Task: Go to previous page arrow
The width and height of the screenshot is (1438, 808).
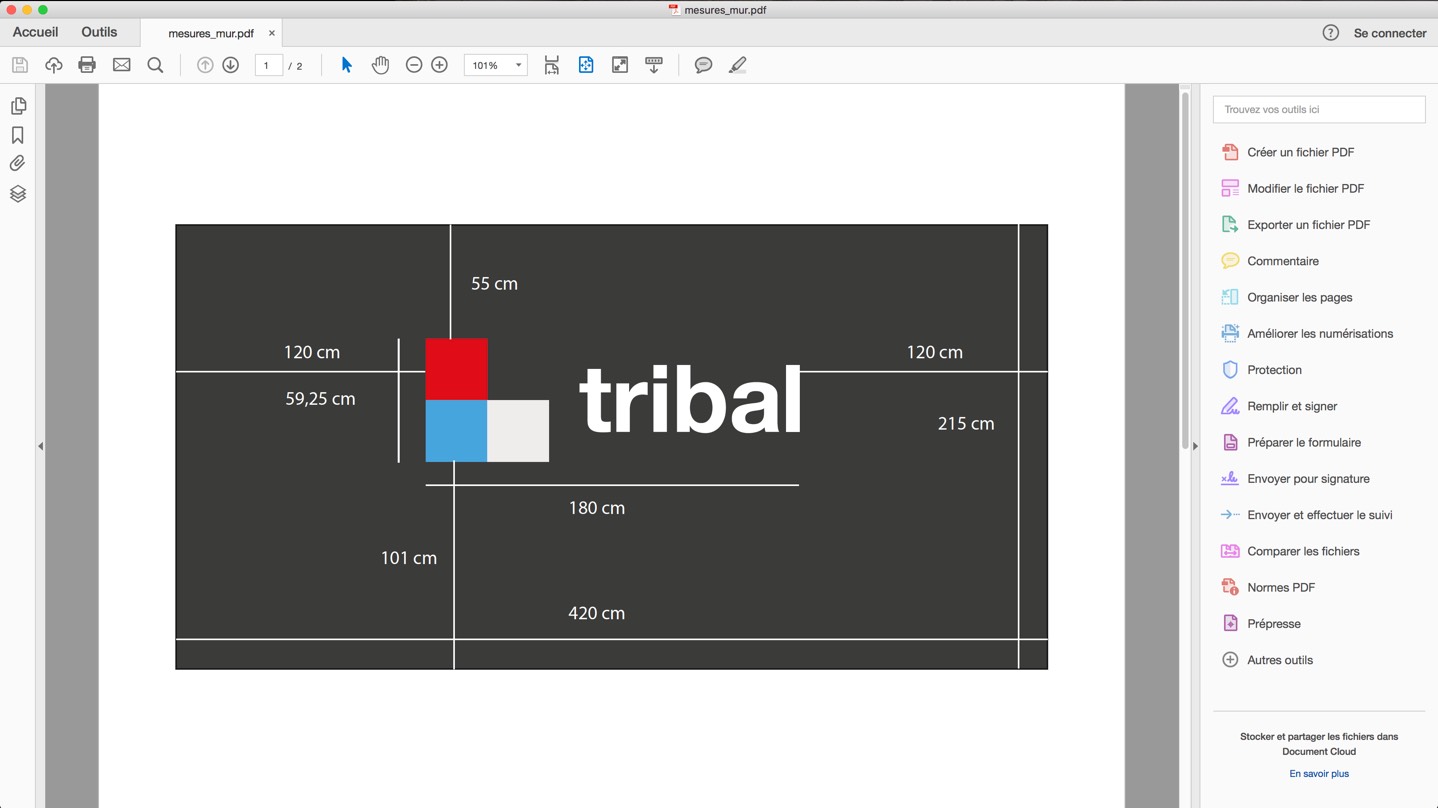Action: tap(205, 65)
